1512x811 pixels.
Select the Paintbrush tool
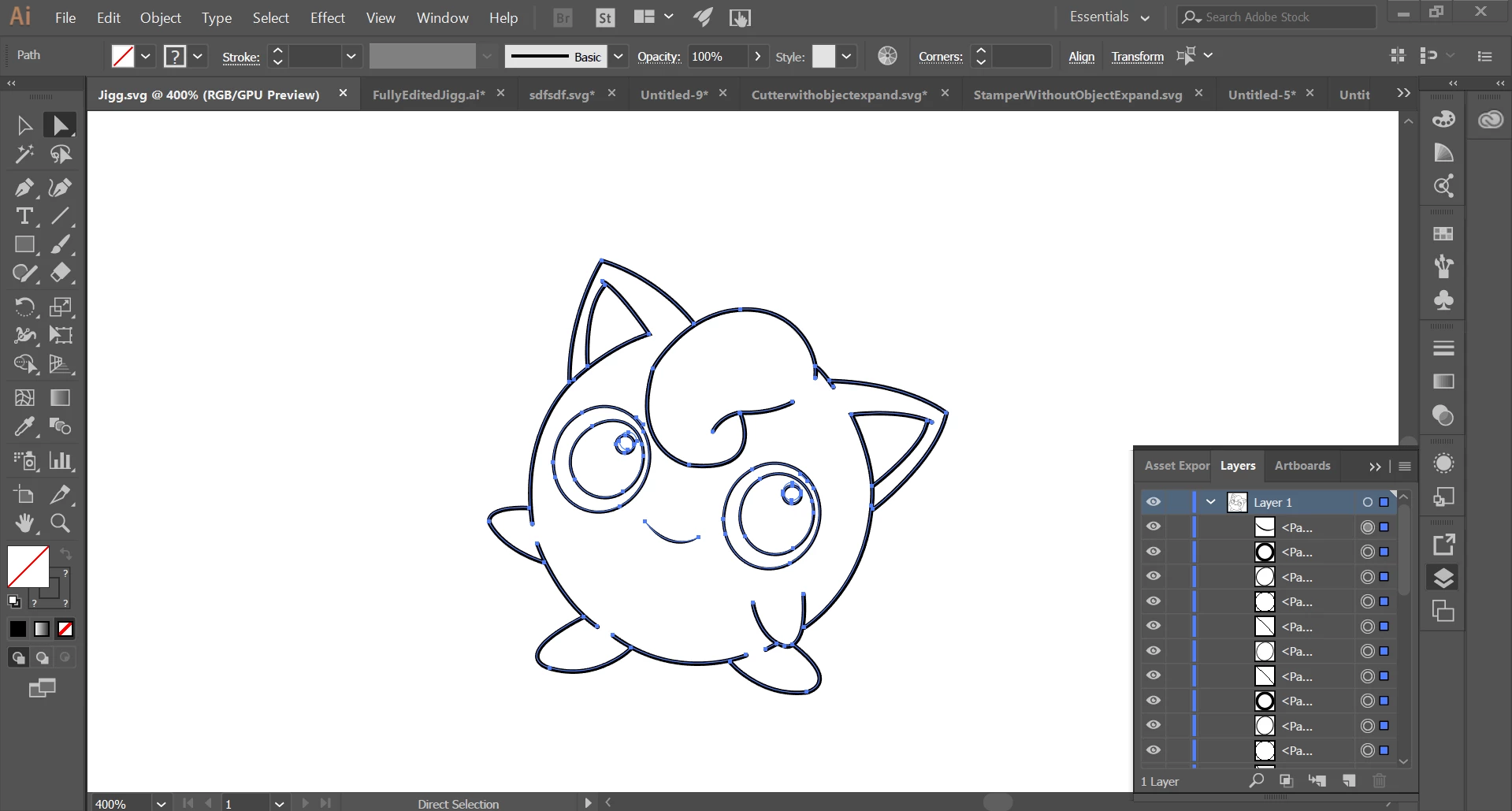[x=60, y=244]
